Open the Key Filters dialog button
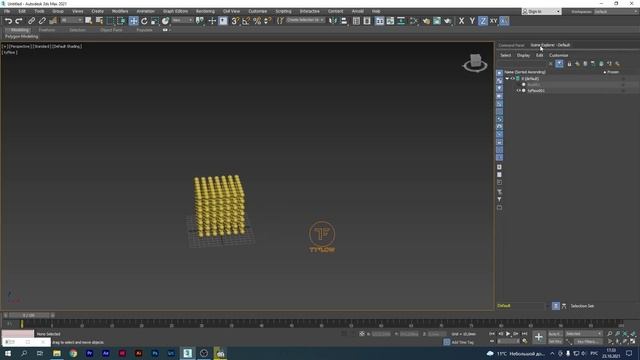640x360 pixels. [587, 341]
